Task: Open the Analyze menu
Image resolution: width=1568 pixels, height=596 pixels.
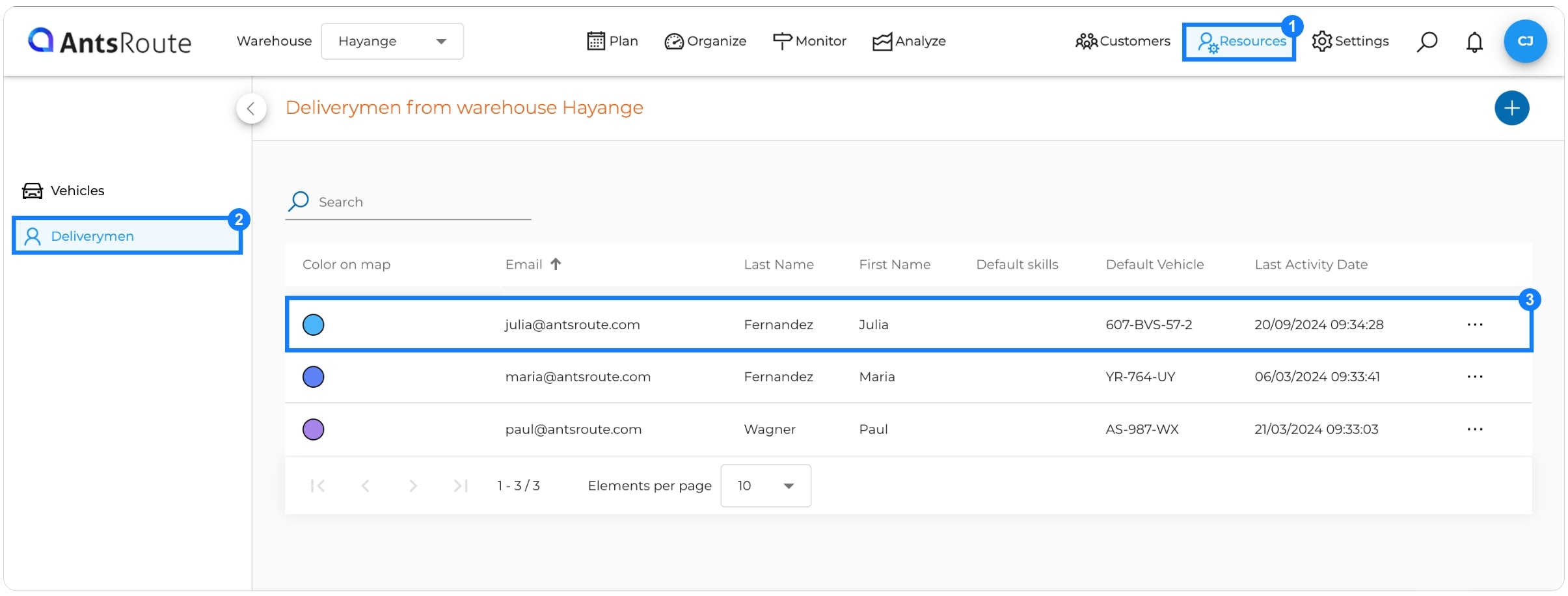Action: [909, 41]
